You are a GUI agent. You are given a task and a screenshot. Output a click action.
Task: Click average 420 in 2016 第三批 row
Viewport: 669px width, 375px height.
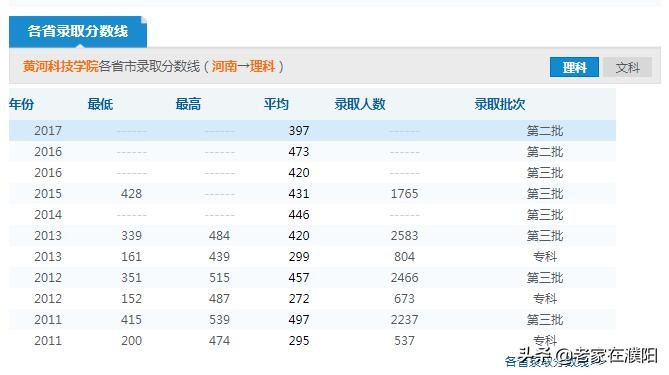(x=299, y=173)
